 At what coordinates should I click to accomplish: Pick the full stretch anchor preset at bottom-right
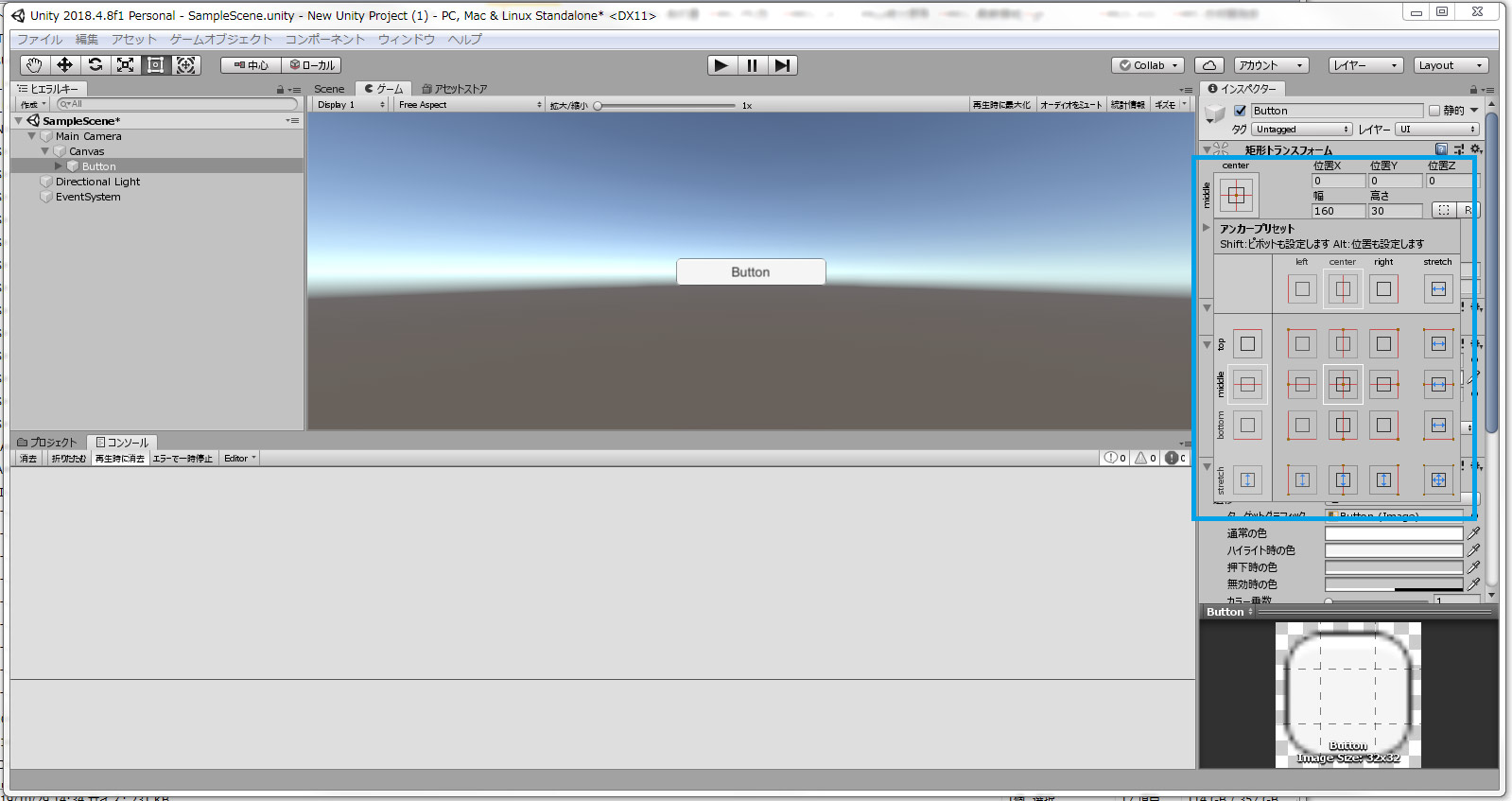[1437, 480]
